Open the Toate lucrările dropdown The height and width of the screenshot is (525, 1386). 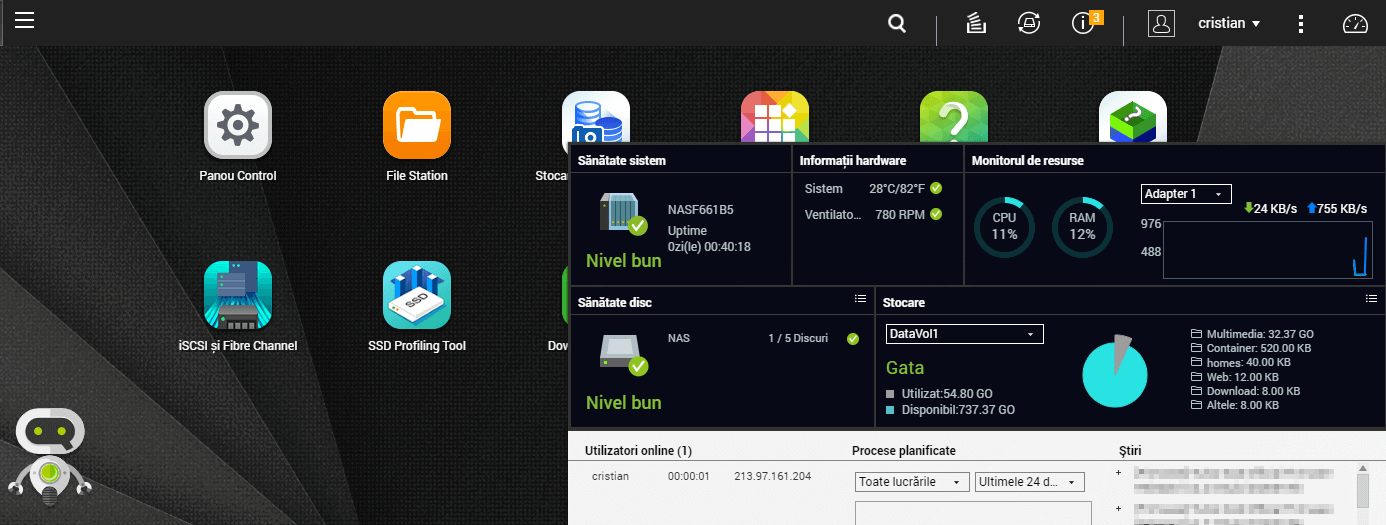[913, 482]
